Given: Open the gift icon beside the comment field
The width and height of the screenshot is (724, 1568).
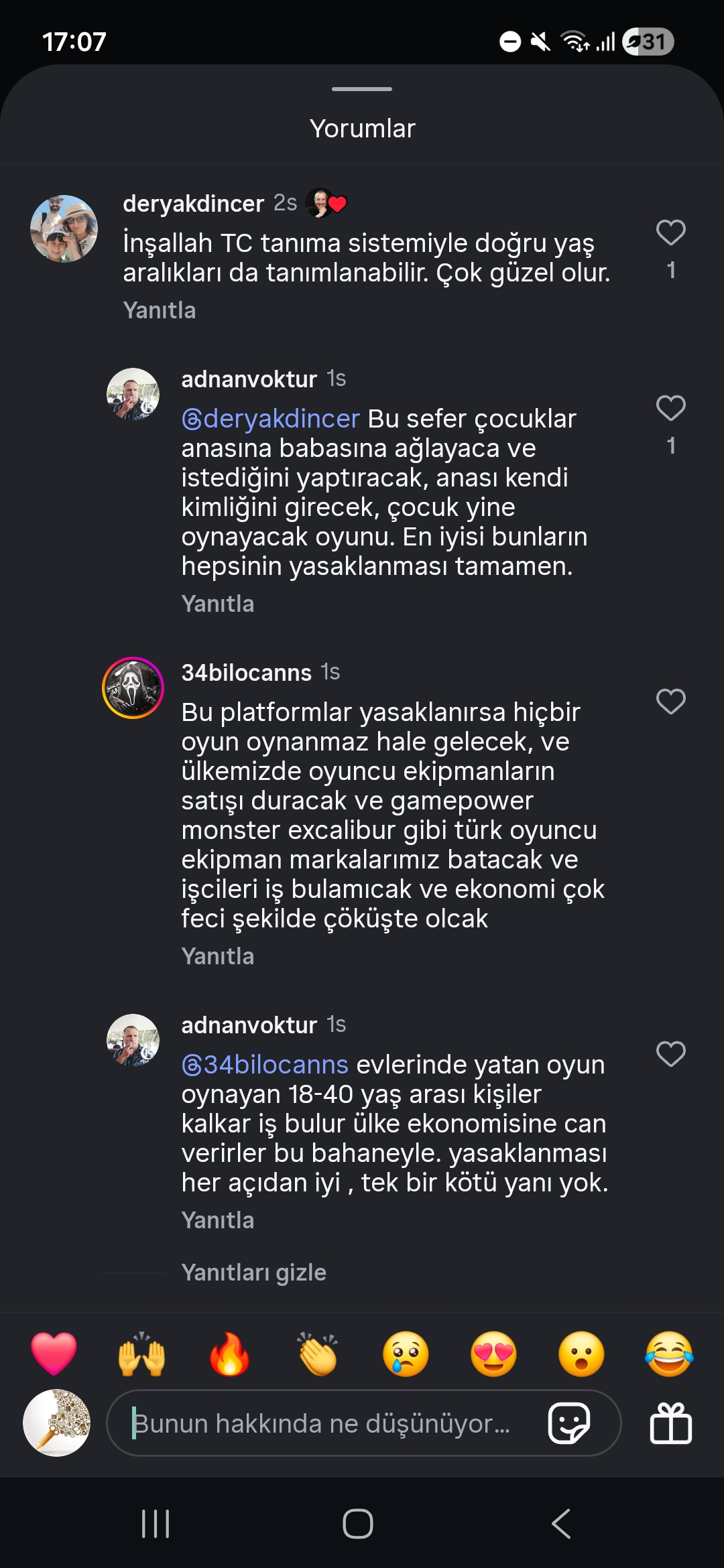Looking at the screenshot, I should [x=670, y=1423].
